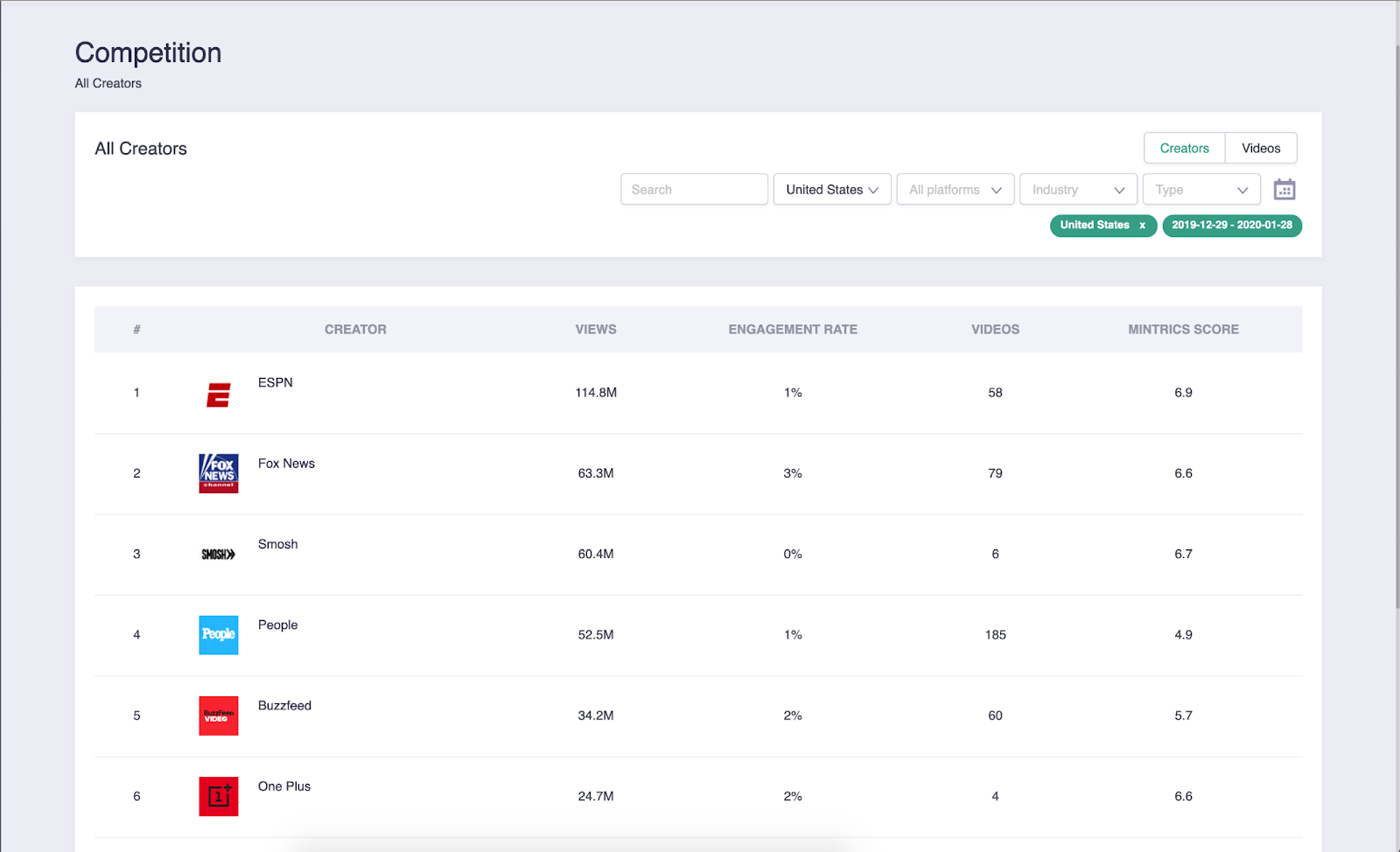
Task: Select Buzzfeed views value 34.2M
Action: (x=596, y=716)
